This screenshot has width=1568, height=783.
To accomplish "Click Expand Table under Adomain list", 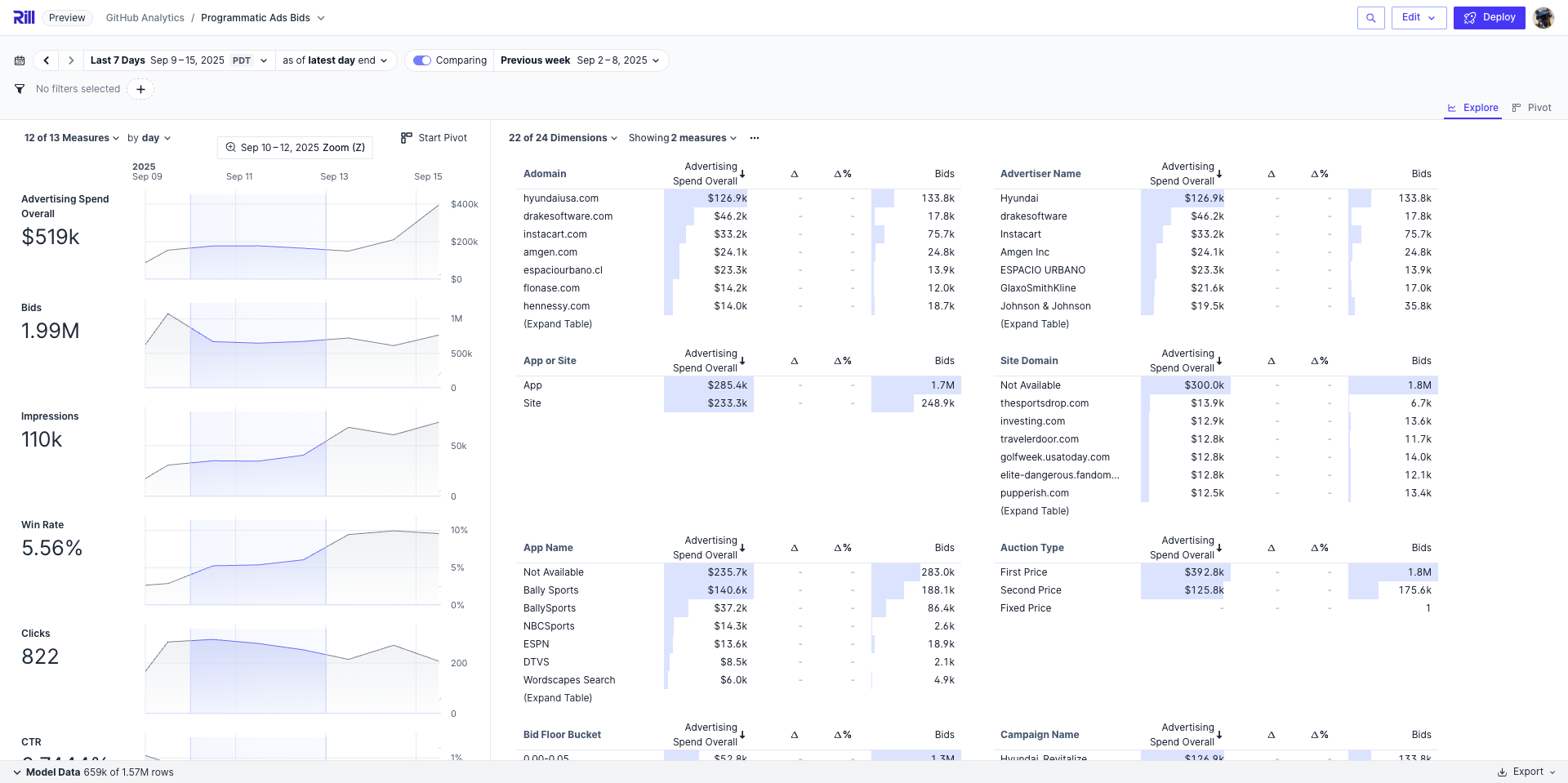I will click(558, 324).
